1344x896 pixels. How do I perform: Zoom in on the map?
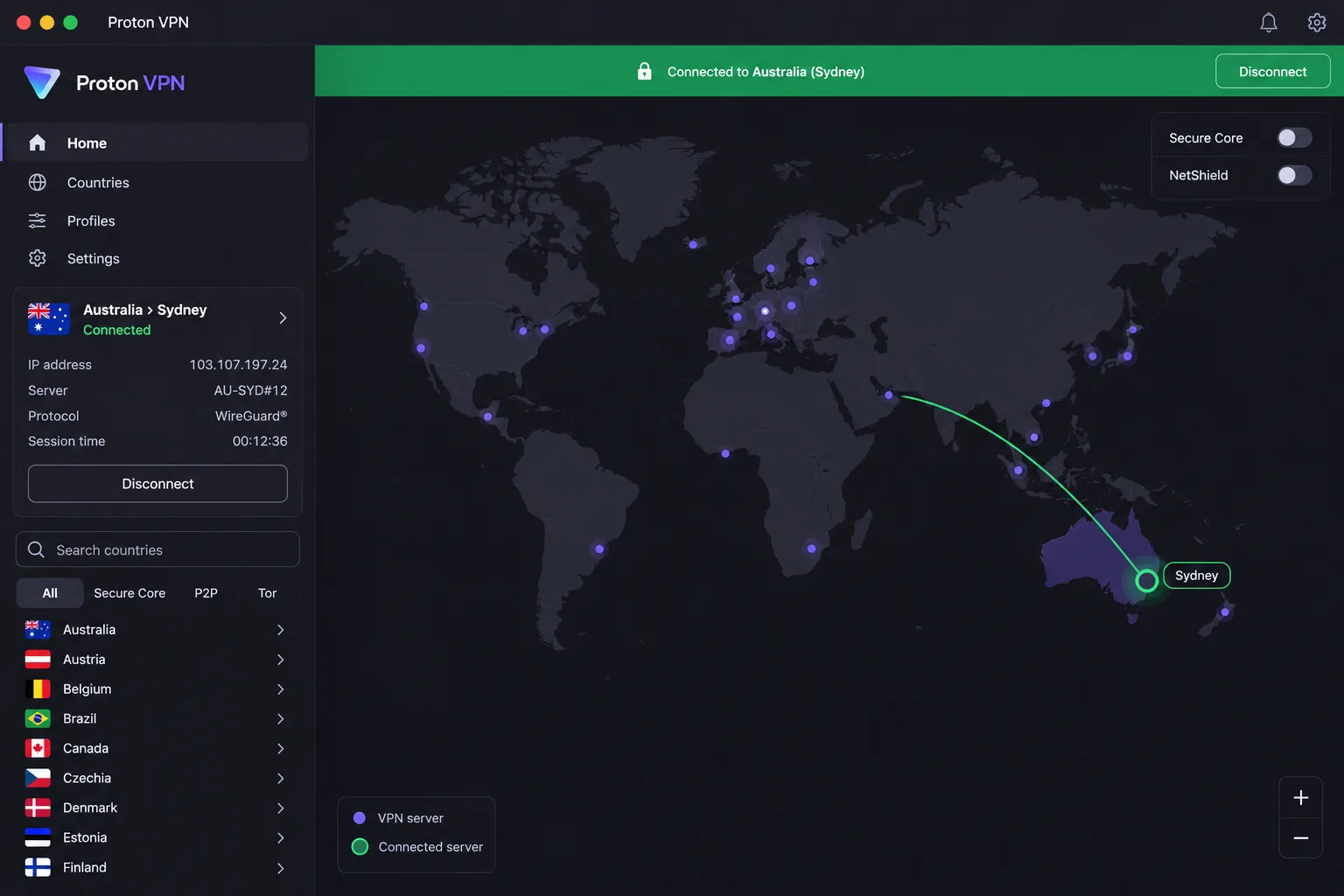[x=1301, y=798]
